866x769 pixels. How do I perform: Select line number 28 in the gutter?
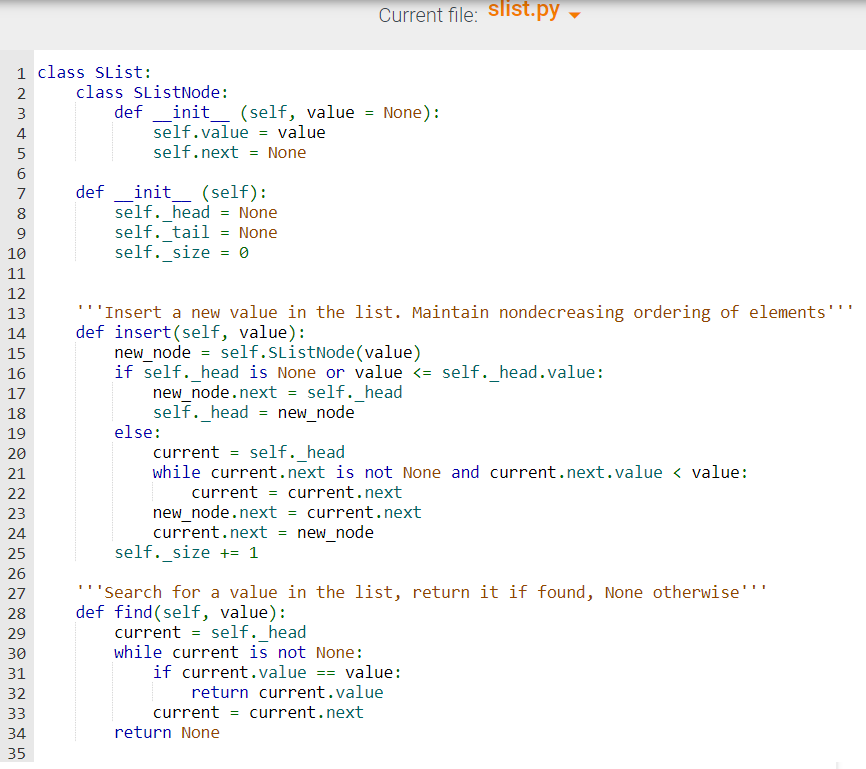(x=16, y=612)
